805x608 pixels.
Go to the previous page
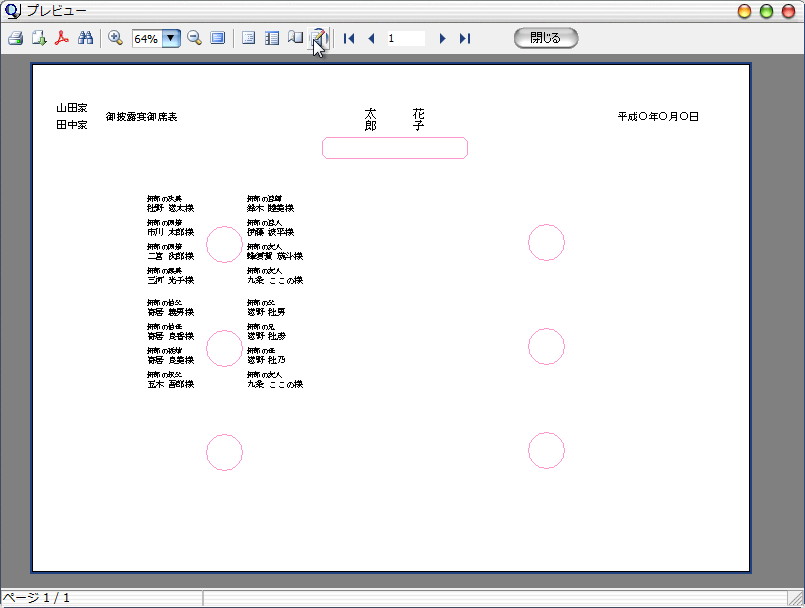(x=371, y=39)
